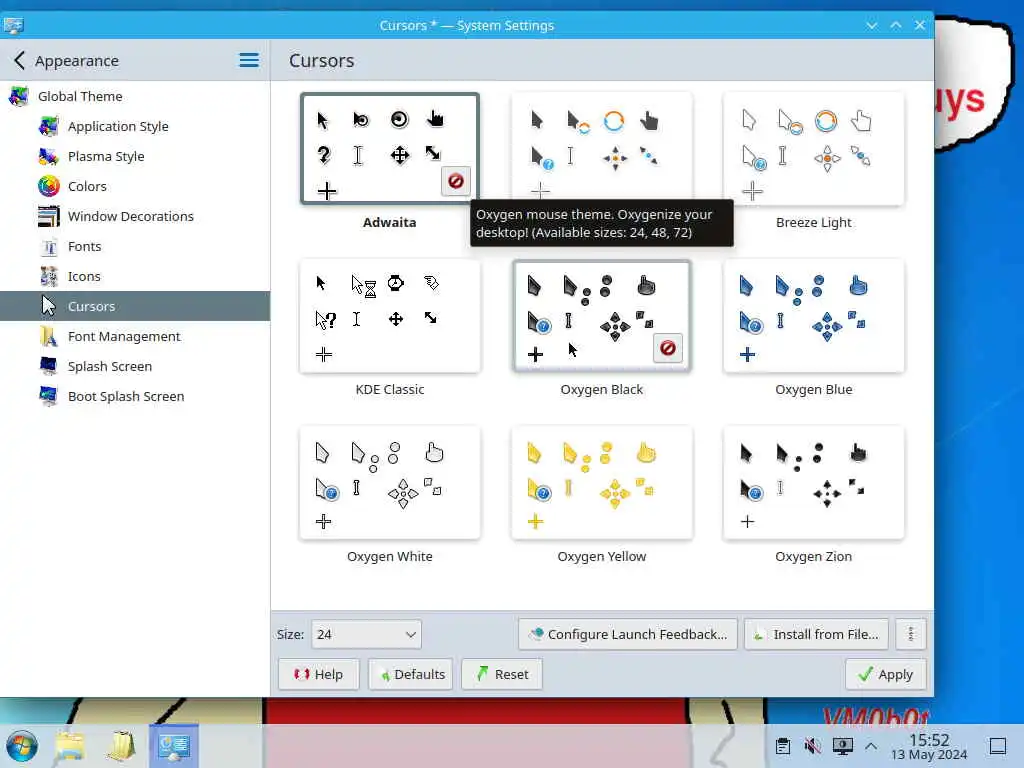Select the Oxygen White cursor theme
The image size is (1024, 768).
[390, 483]
